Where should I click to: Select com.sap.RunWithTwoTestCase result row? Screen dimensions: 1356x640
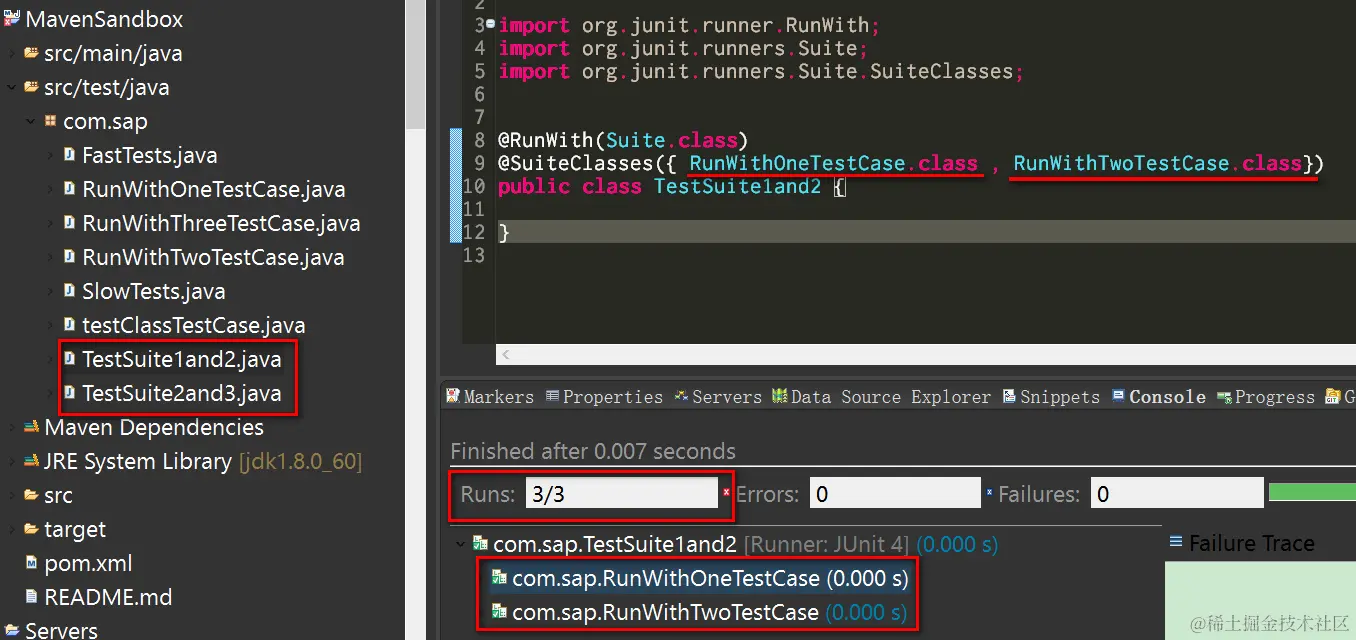700,612
